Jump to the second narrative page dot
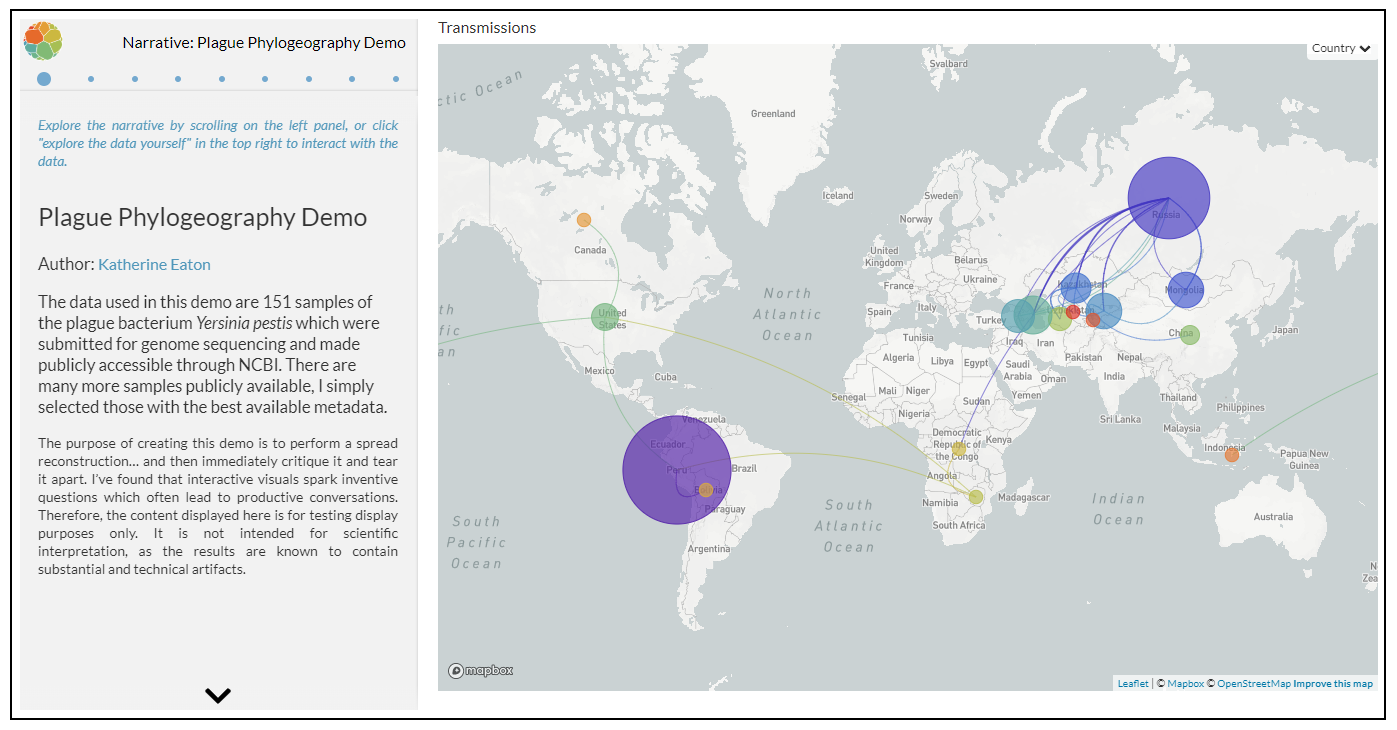This screenshot has height=730, width=1397. 91,79
